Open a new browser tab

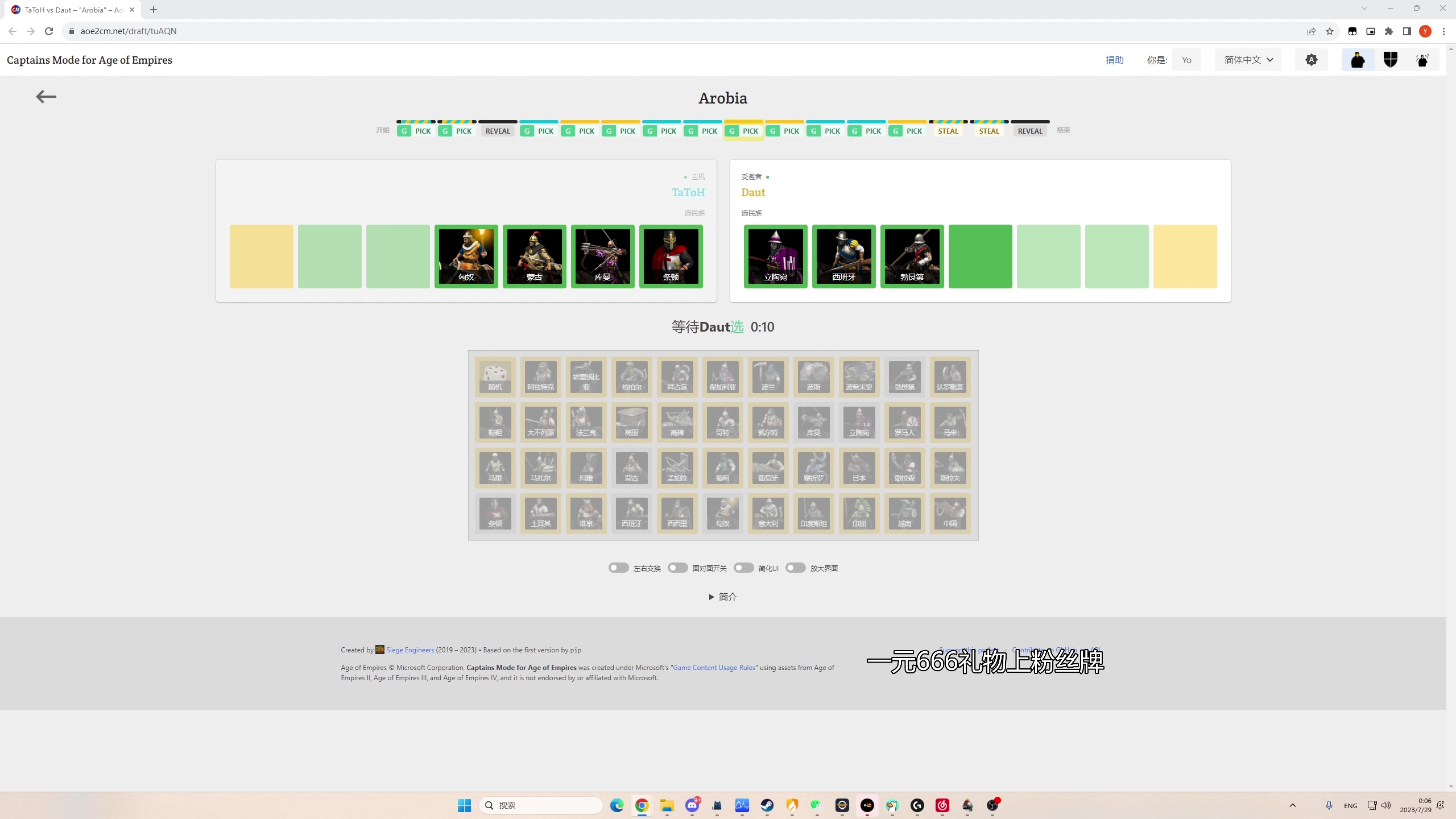pyautogui.click(x=154, y=10)
